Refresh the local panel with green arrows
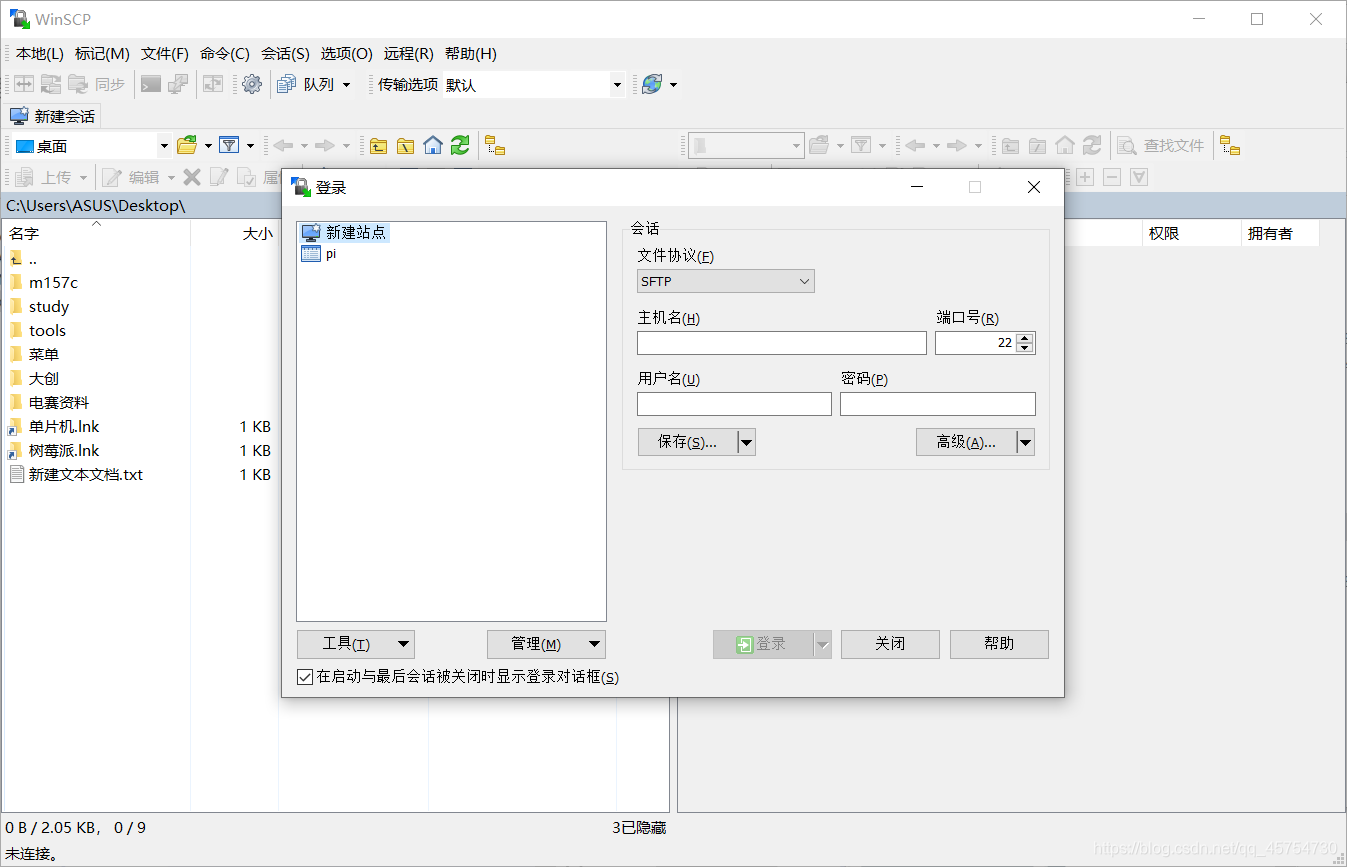 click(460, 146)
